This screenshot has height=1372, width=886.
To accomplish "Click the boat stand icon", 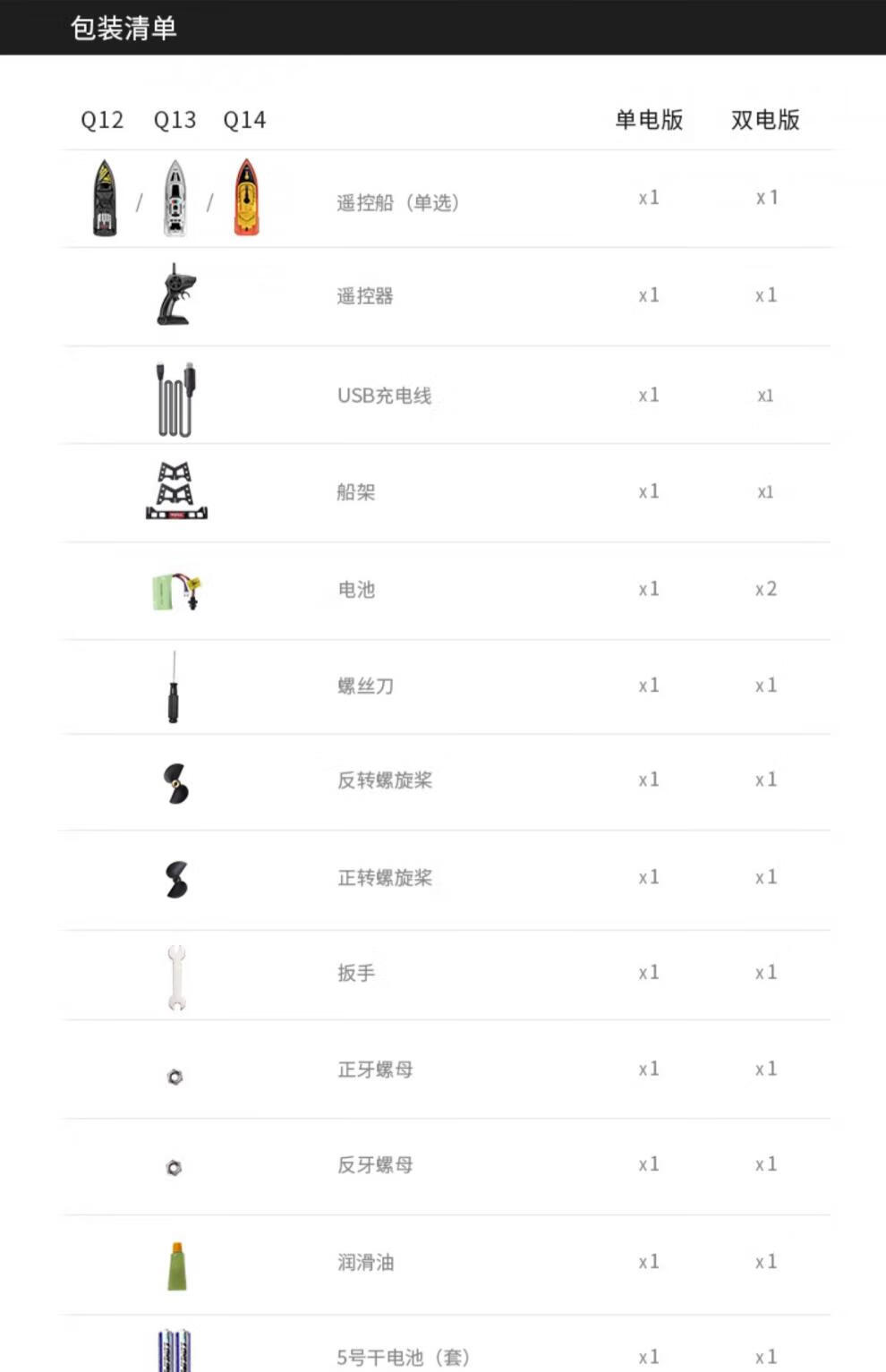I will pos(176,490).
